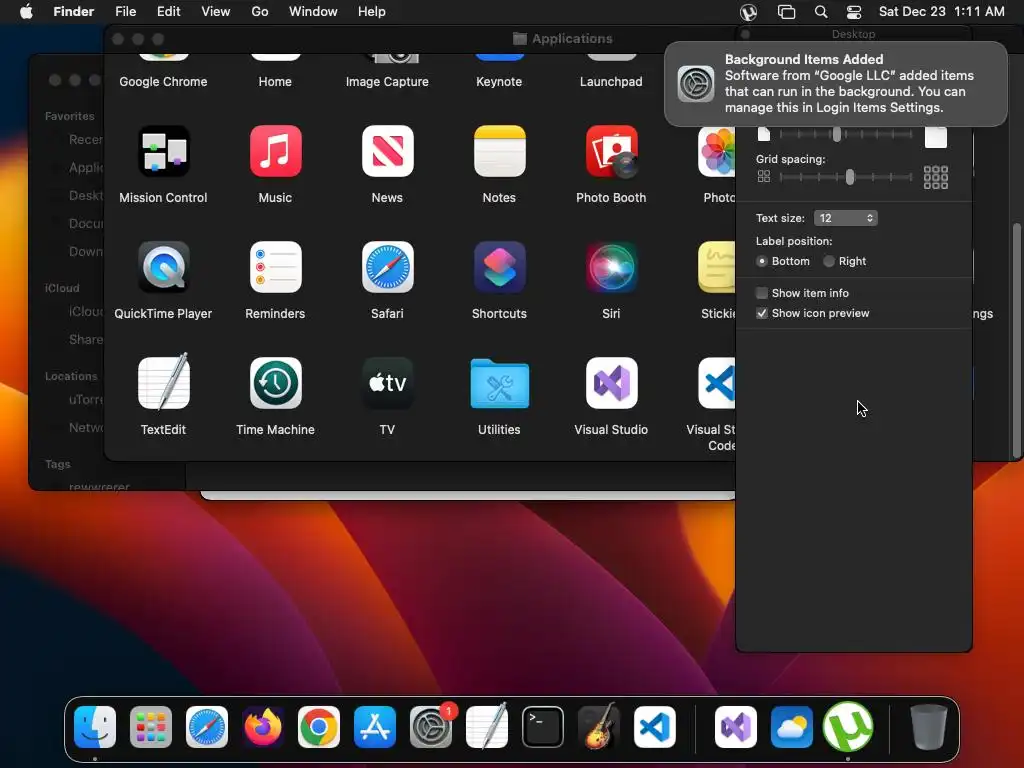
Task: Open the Music app icon
Action: point(275,151)
